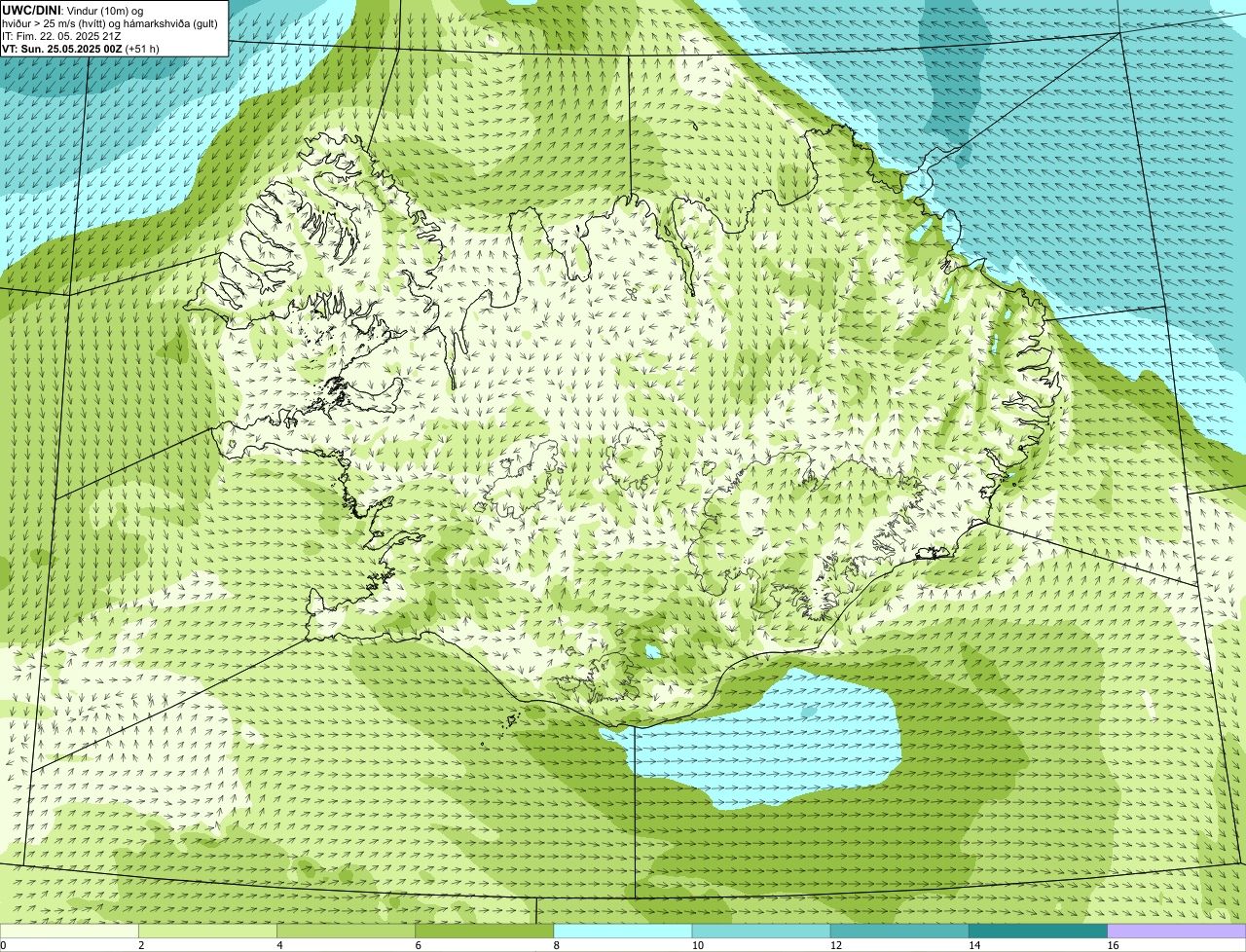Screen dimensions: 1246x952
Task: Click the '14' label on the legend scale
Action: [x=974, y=945]
